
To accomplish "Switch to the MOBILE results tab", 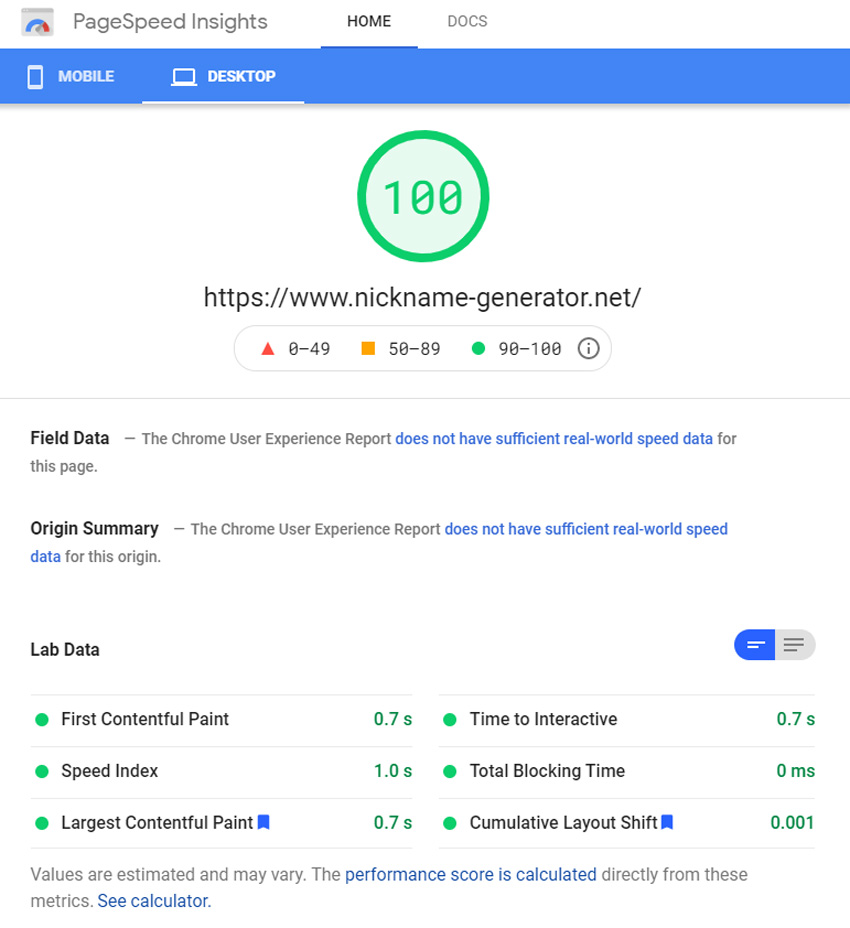I will click(x=71, y=76).
